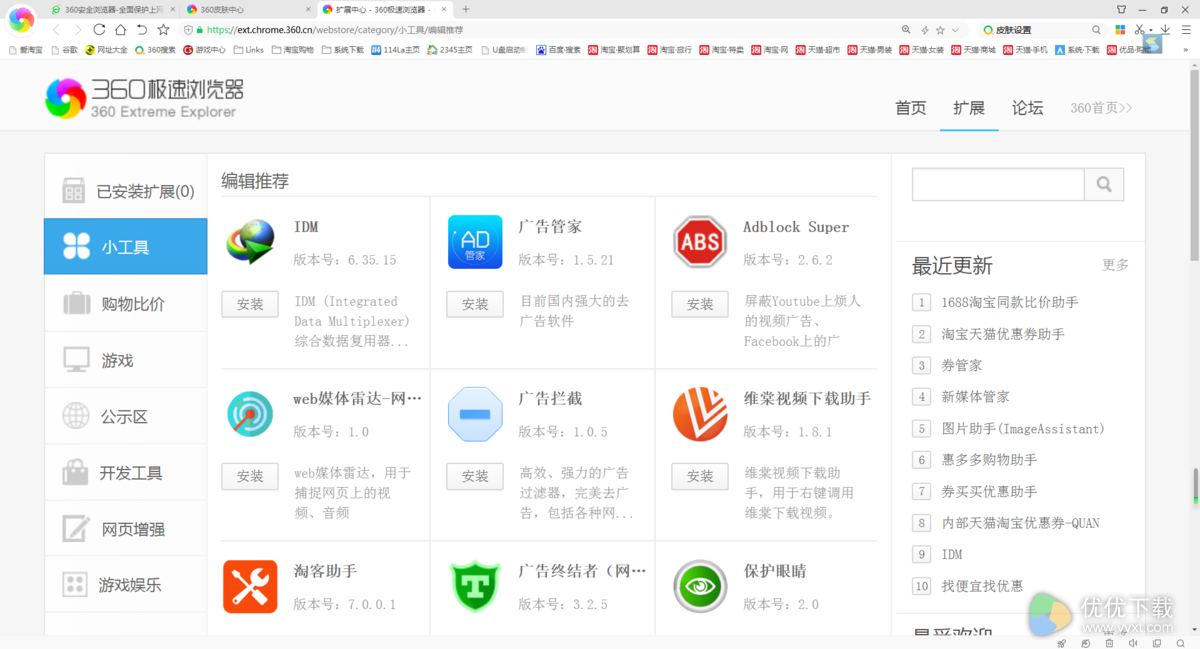Click the lightning speed mode icon

tap(925, 30)
